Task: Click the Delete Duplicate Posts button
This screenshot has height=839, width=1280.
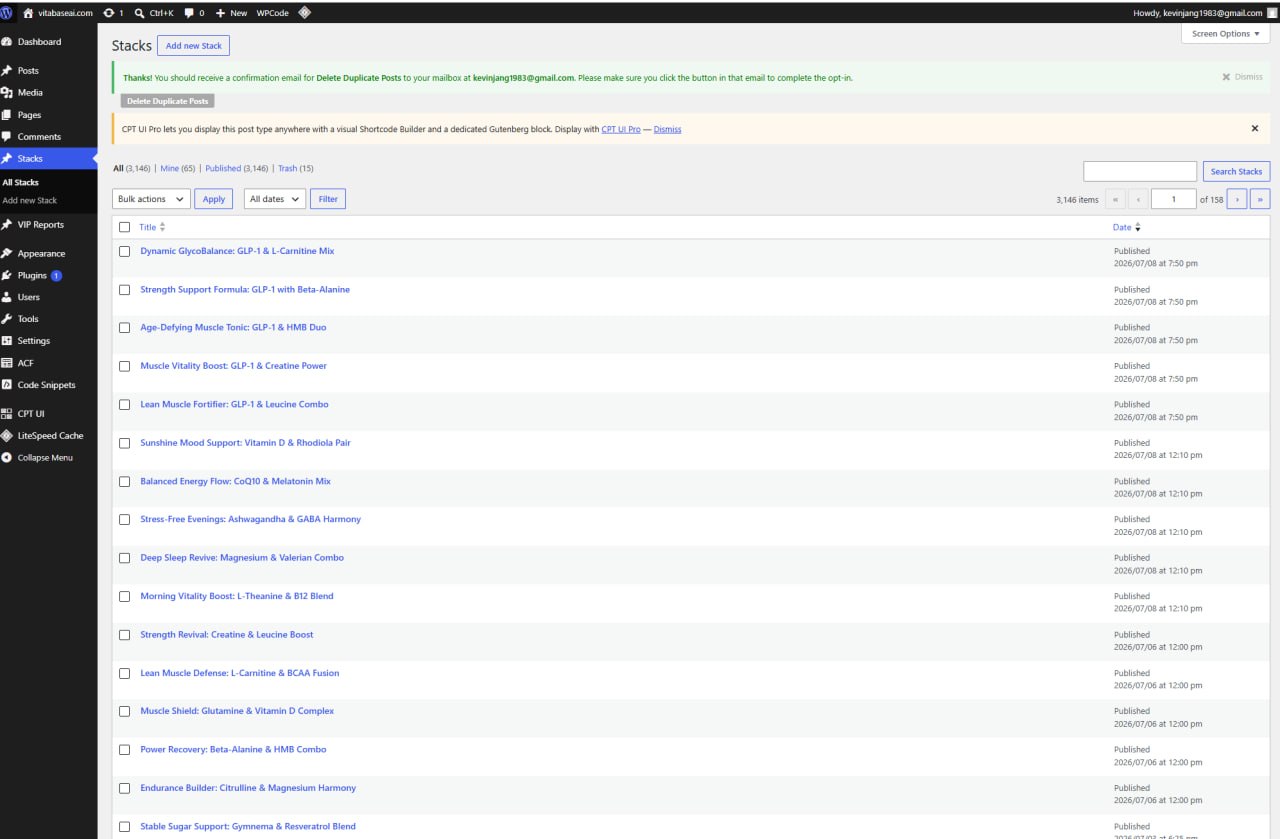Action: pos(167,101)
